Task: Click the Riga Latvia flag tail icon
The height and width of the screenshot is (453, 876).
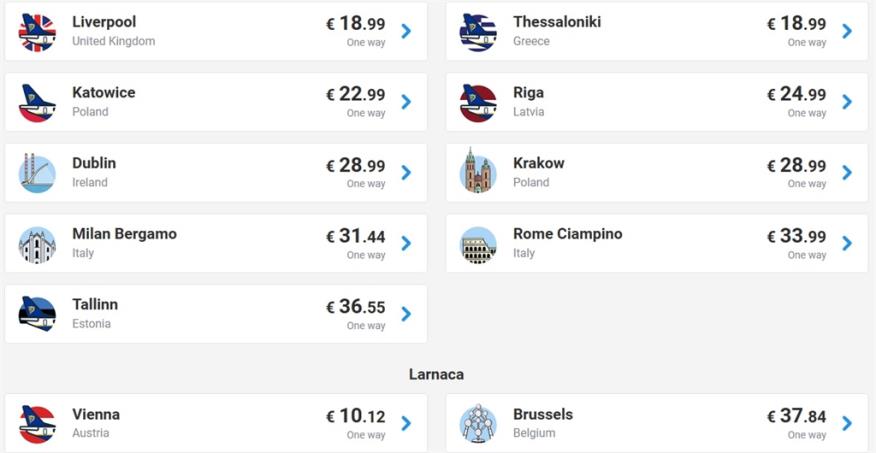Action: (478, 102)
